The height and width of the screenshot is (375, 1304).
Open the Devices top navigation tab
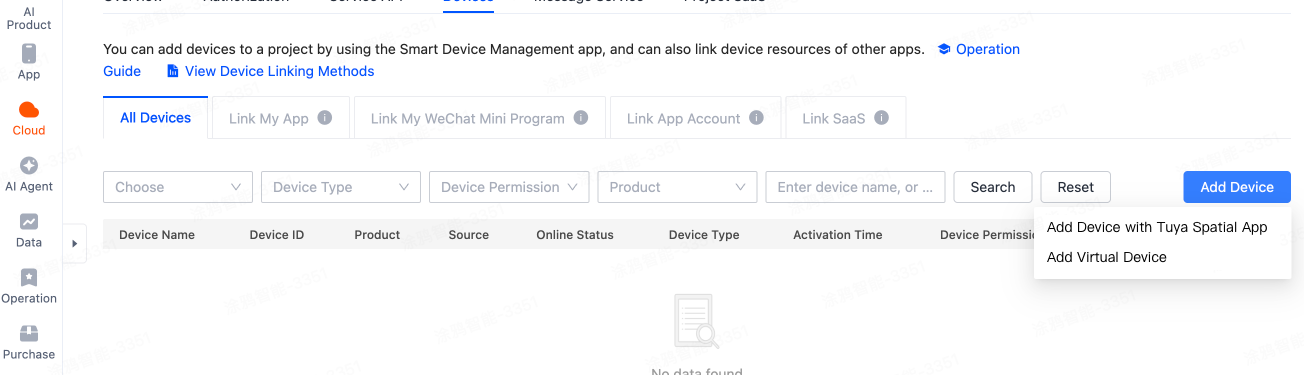click(x=468, y=3)
